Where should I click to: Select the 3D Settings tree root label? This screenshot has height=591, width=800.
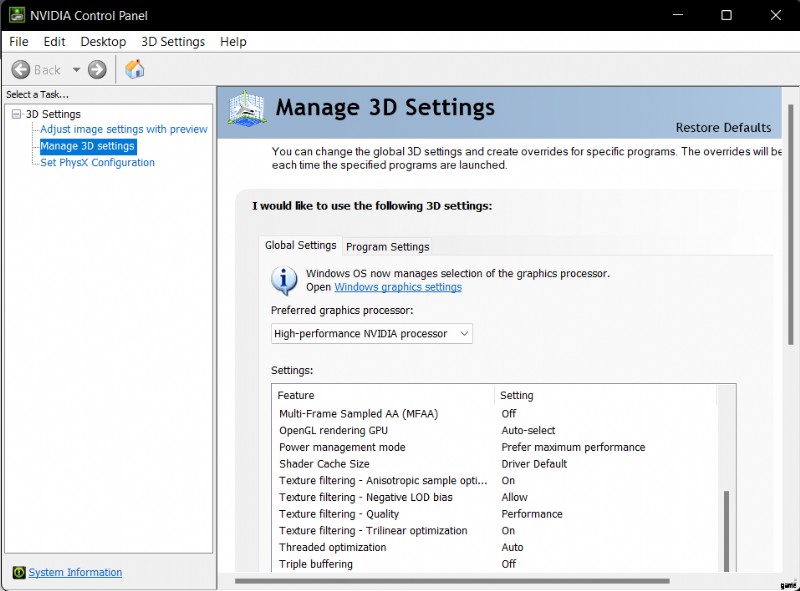pos(54,114)
